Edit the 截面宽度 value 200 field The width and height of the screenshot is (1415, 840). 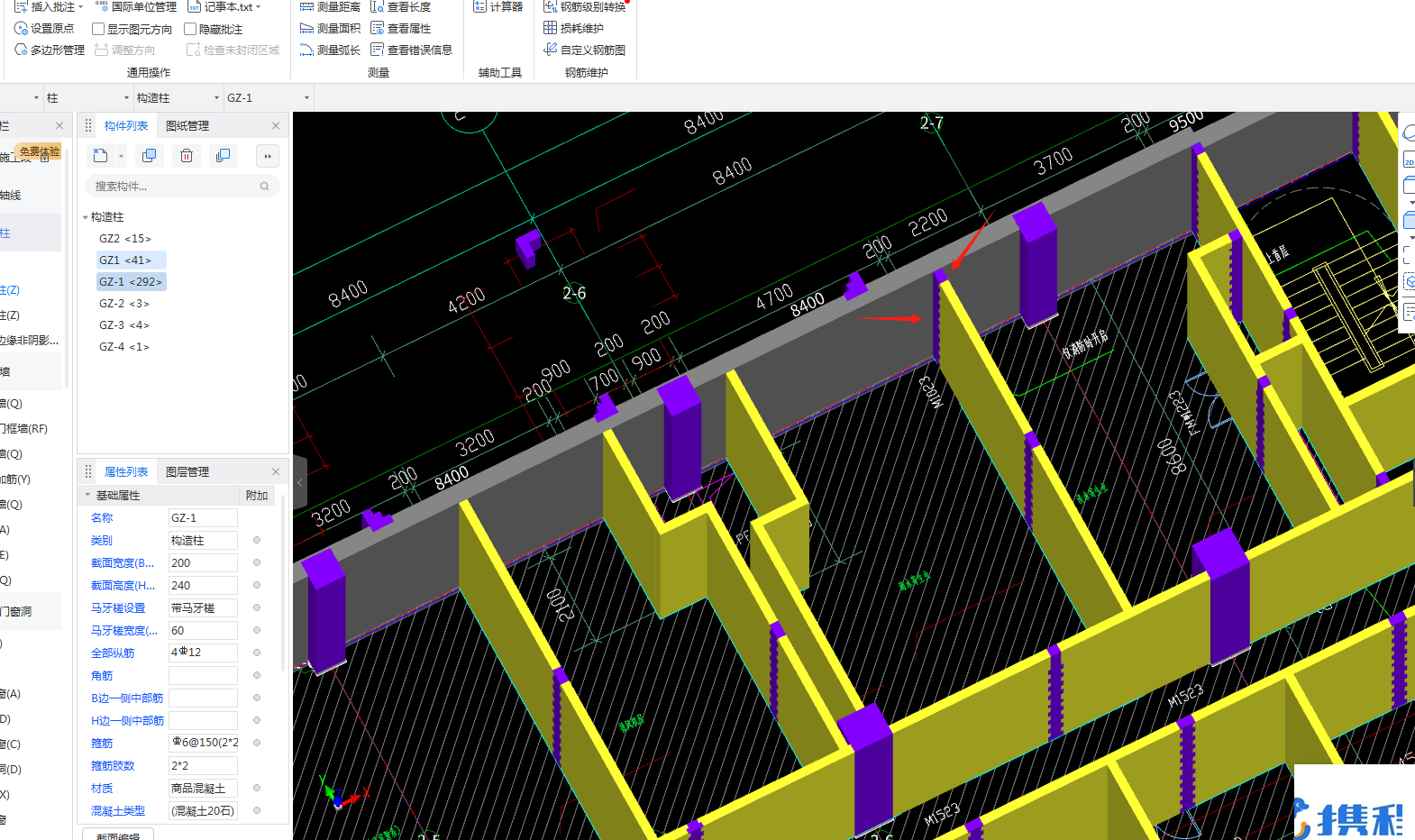203,563
